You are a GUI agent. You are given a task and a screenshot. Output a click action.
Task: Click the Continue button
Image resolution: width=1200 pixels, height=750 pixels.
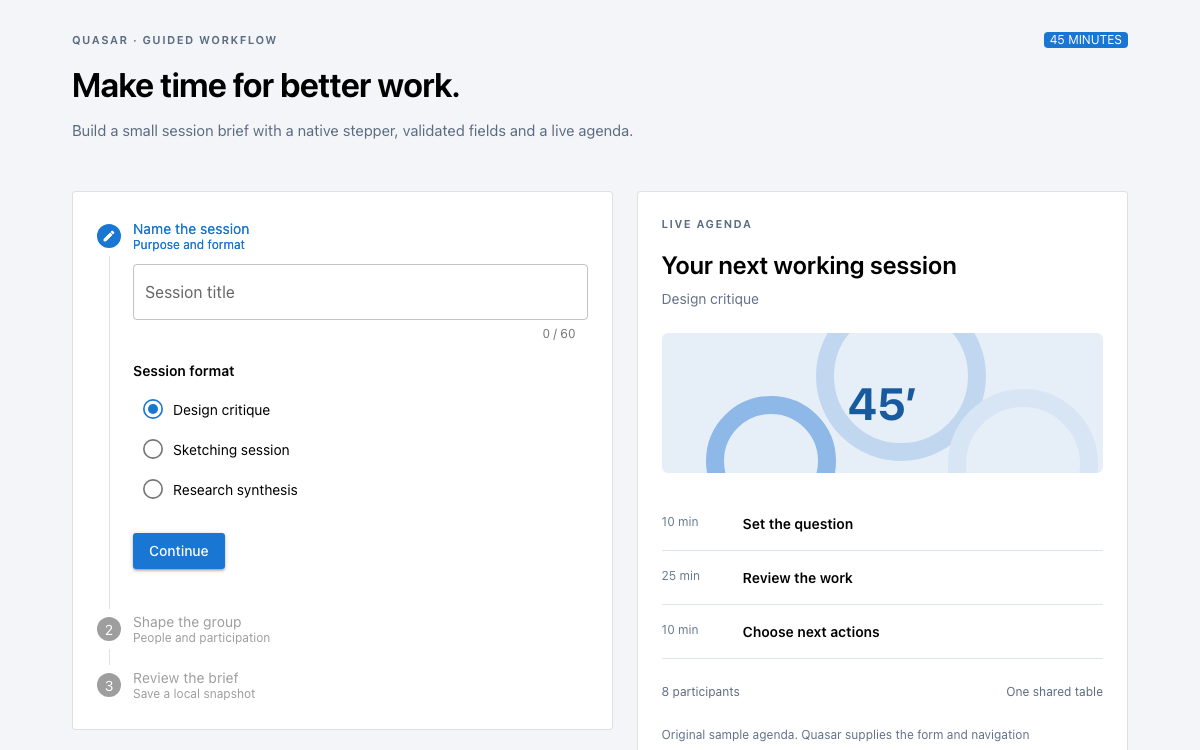tap(179, 551)
